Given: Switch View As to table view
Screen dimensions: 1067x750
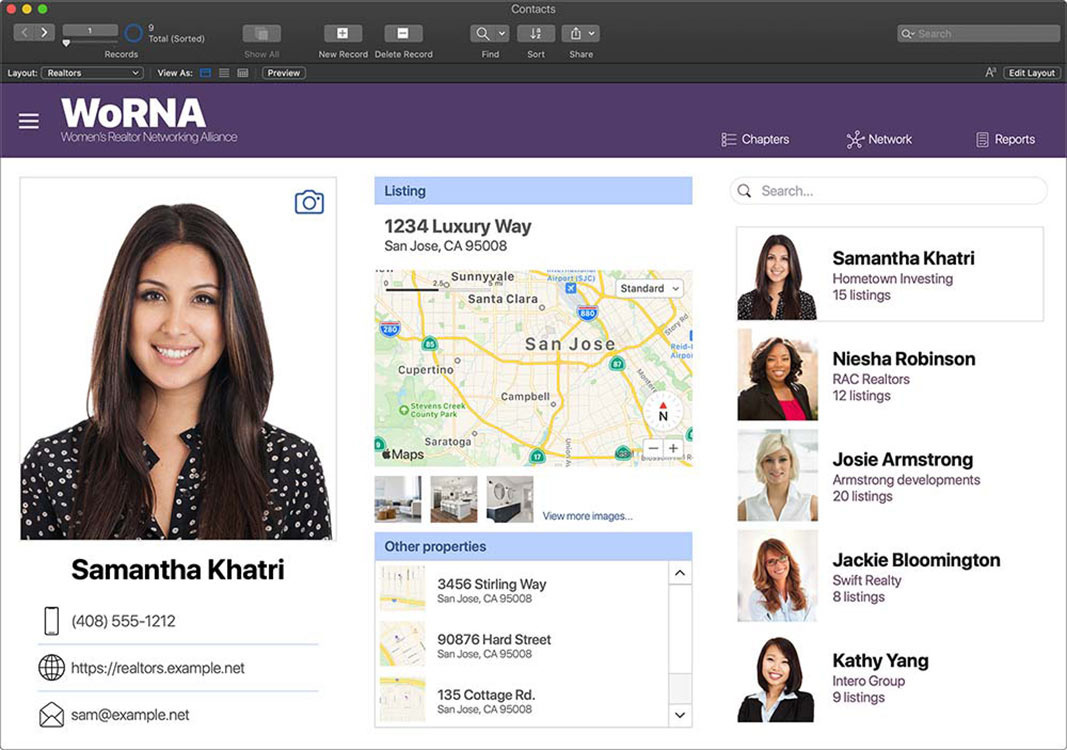Looking at the screenshot, I should pyautogui.click(x=243, y=72).
